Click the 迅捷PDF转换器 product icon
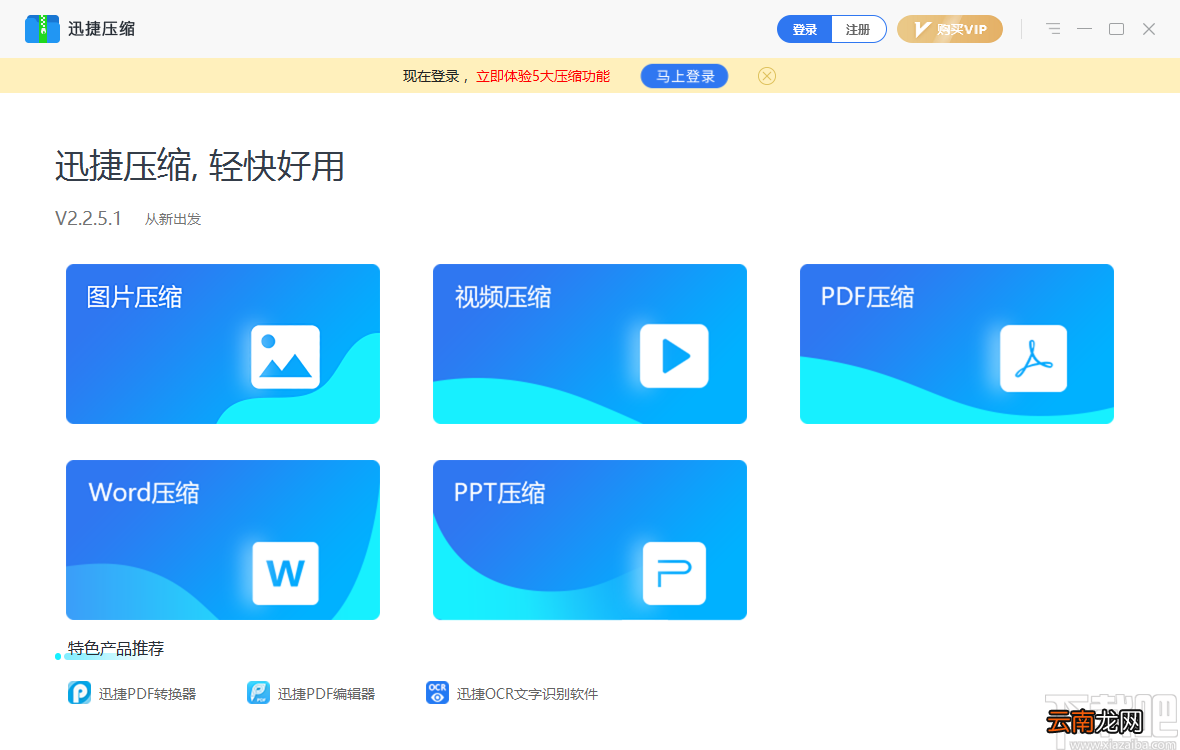Viewport: 1180px width, 750px height. click(79, 693)
